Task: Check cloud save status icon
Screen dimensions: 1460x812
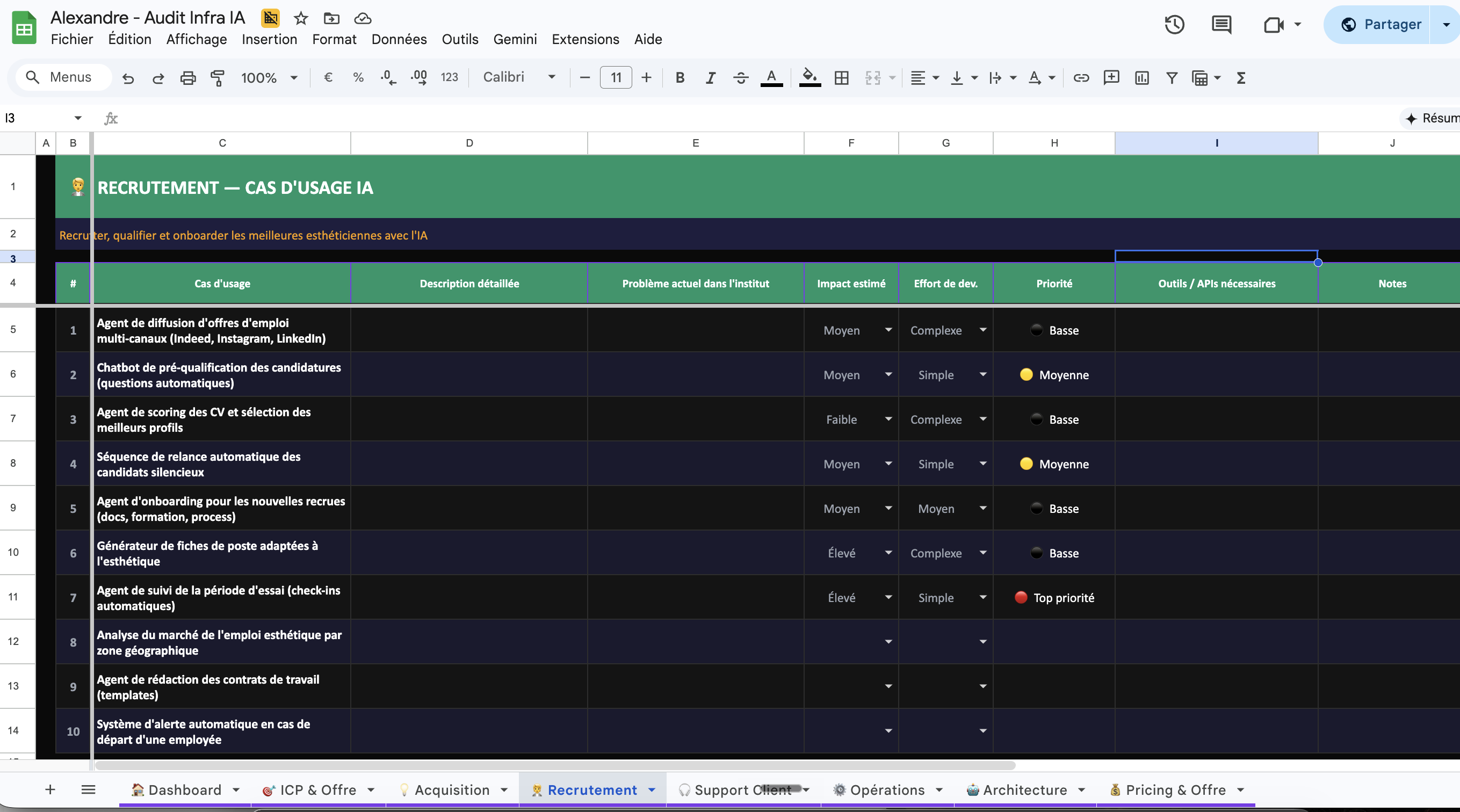Action: pyautogui.click(x=363, y=19)
